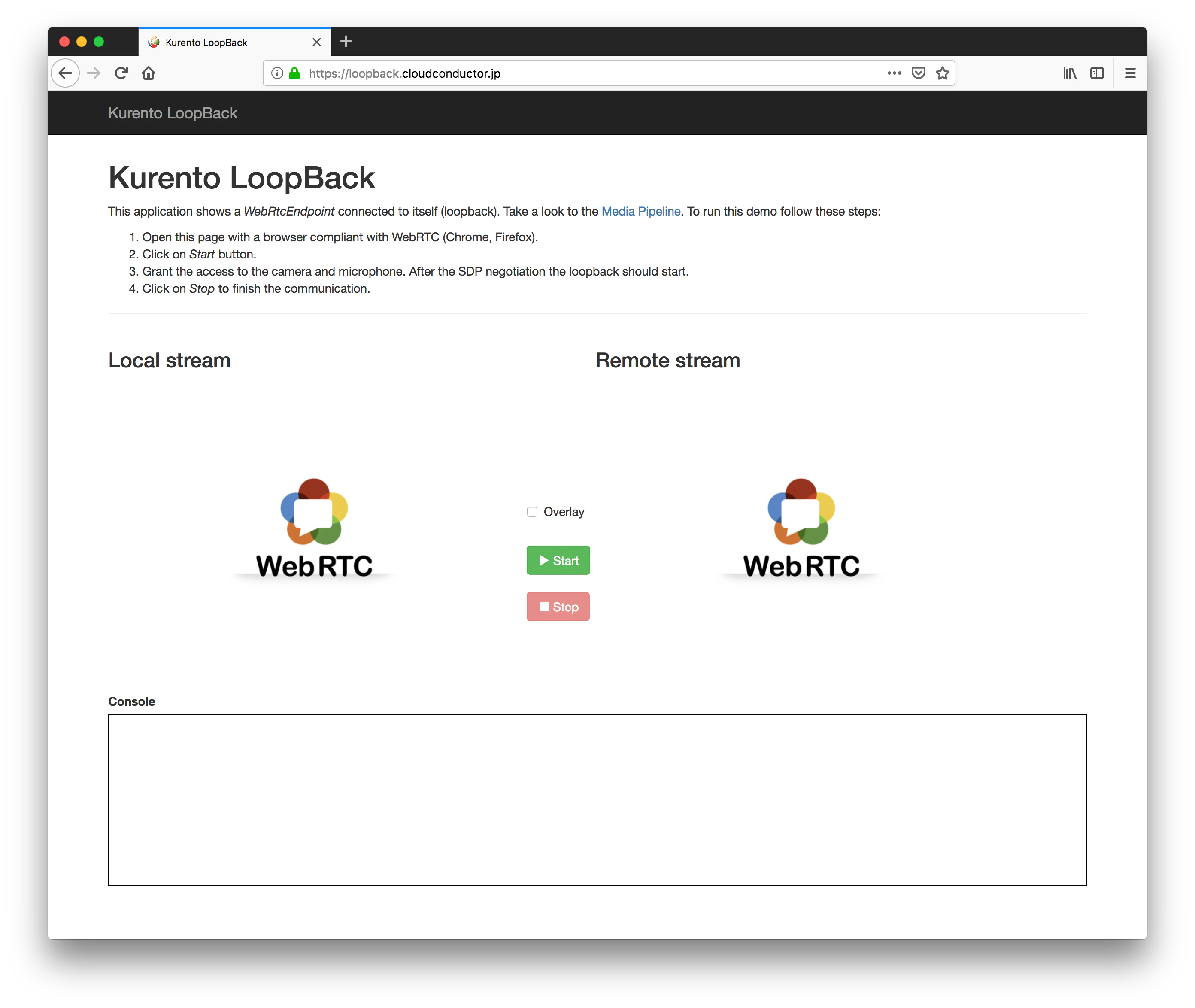Click step 'Grant the access to the camera'
Screen dimensions: 1195x1008
(x=415, y=271)
